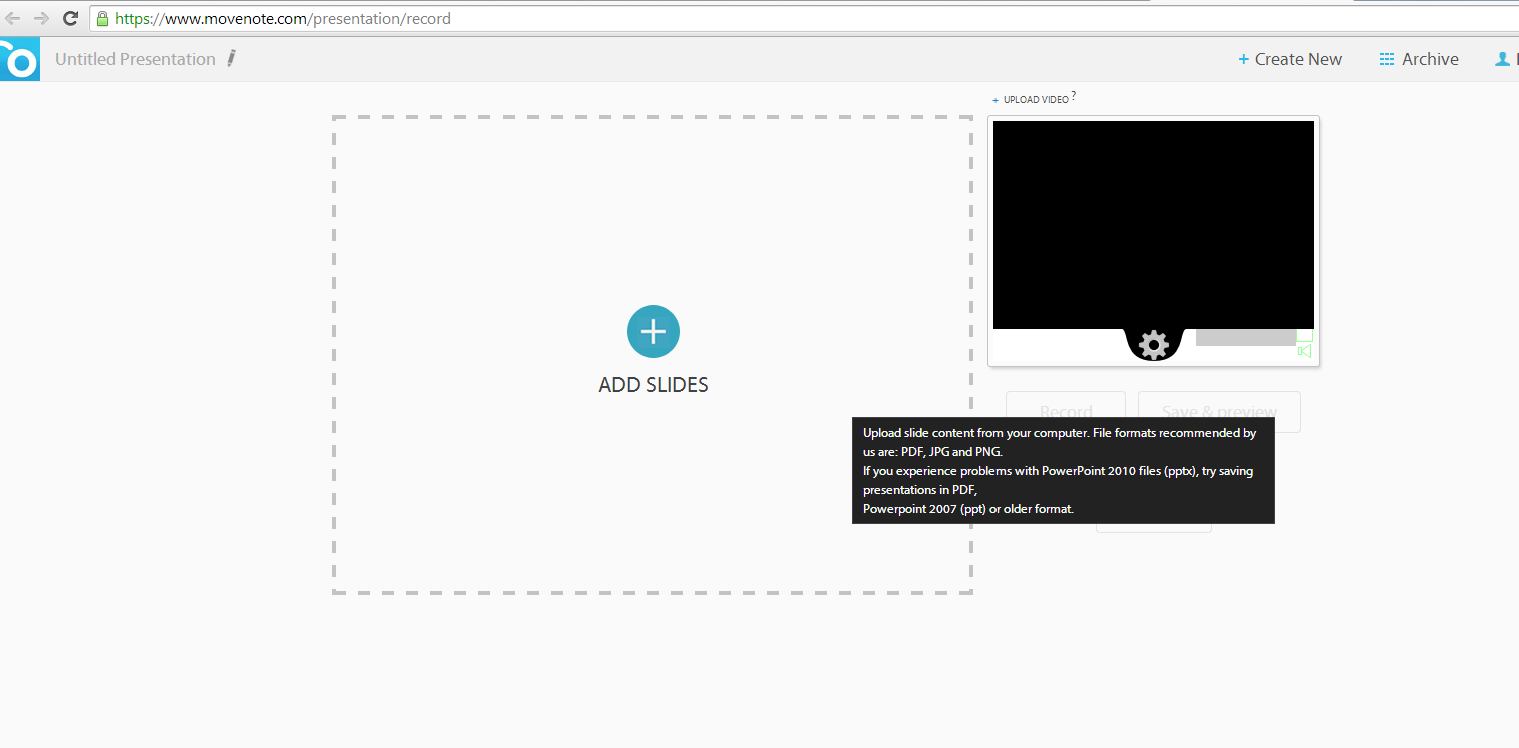
Task: Open webcam settings gear icon
Action: tap(1153, 345)
